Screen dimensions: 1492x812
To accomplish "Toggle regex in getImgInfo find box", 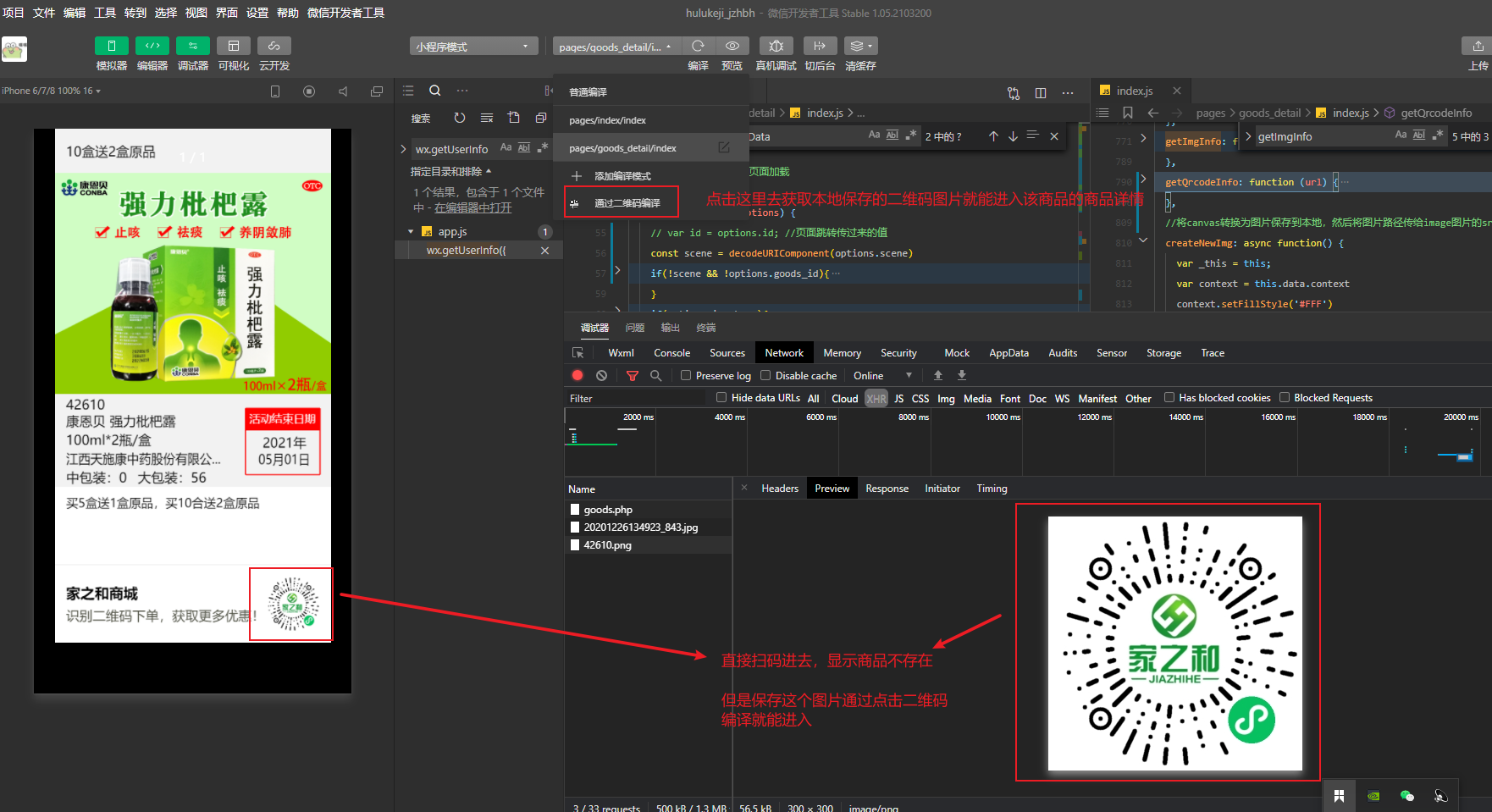I will click(1438, 135).
